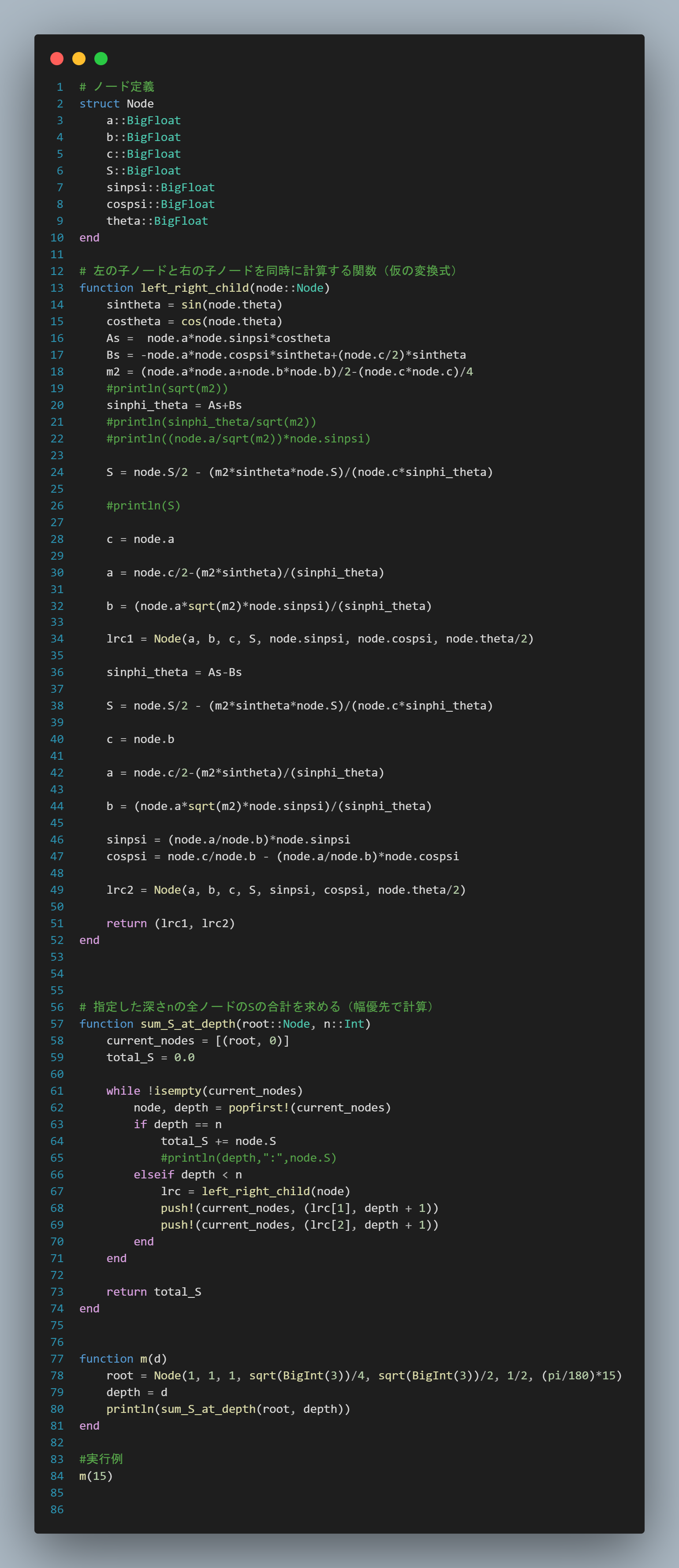The height and width of the screenshot is (1568, 679).
Task: Click the red close dot
Action: click(56, 59)
